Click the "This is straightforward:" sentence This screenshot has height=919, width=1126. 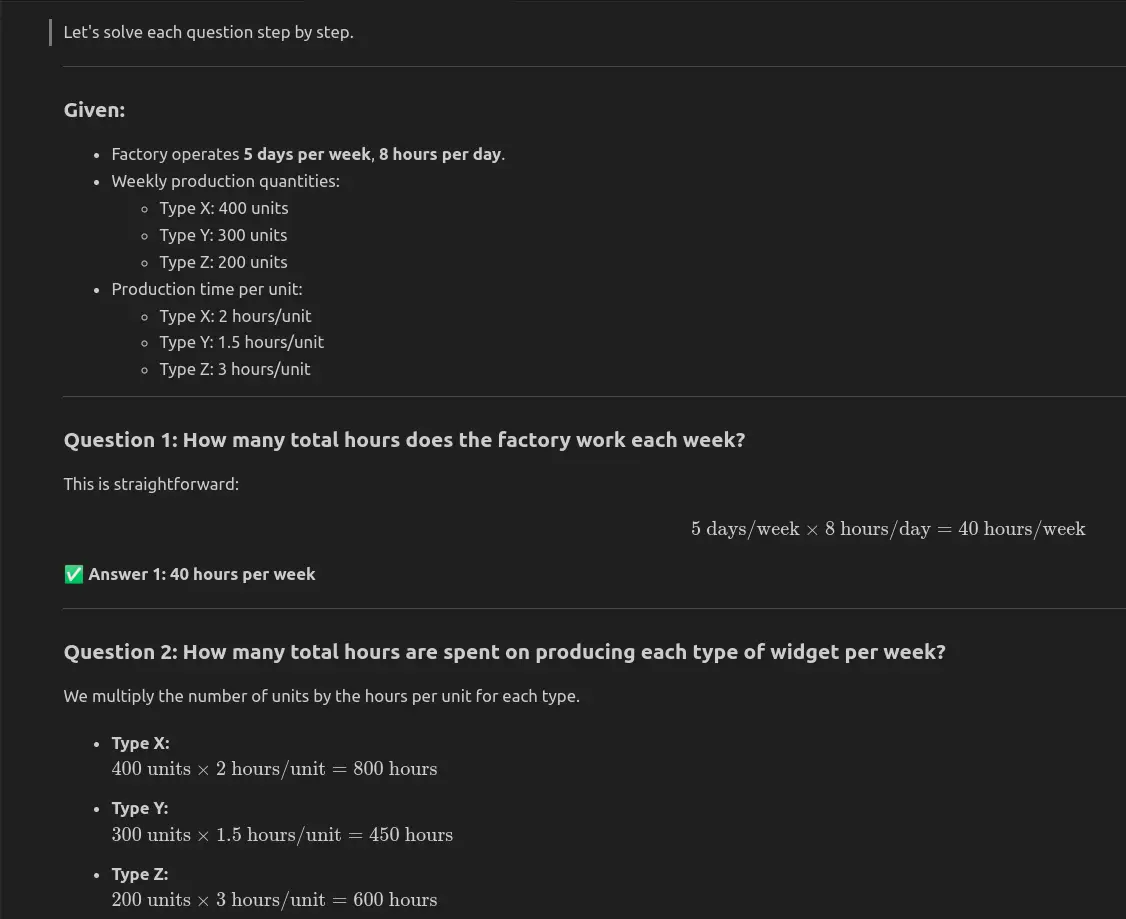point(152,485)
